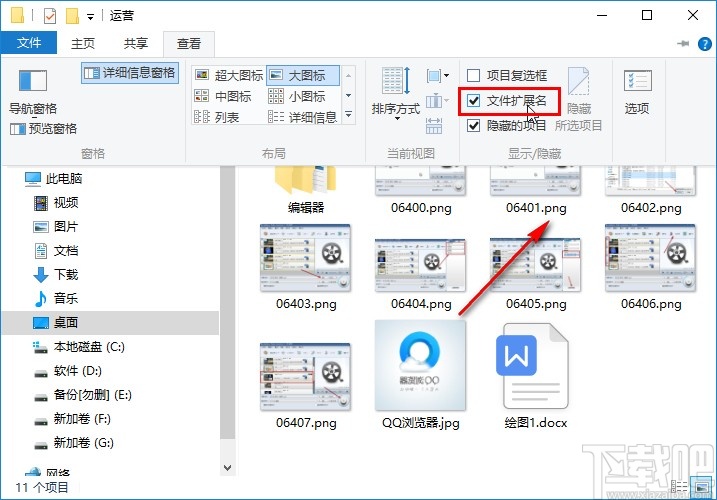Choose 列表 layout
Viewport: 717px width, 500px height.
(217, 117)
